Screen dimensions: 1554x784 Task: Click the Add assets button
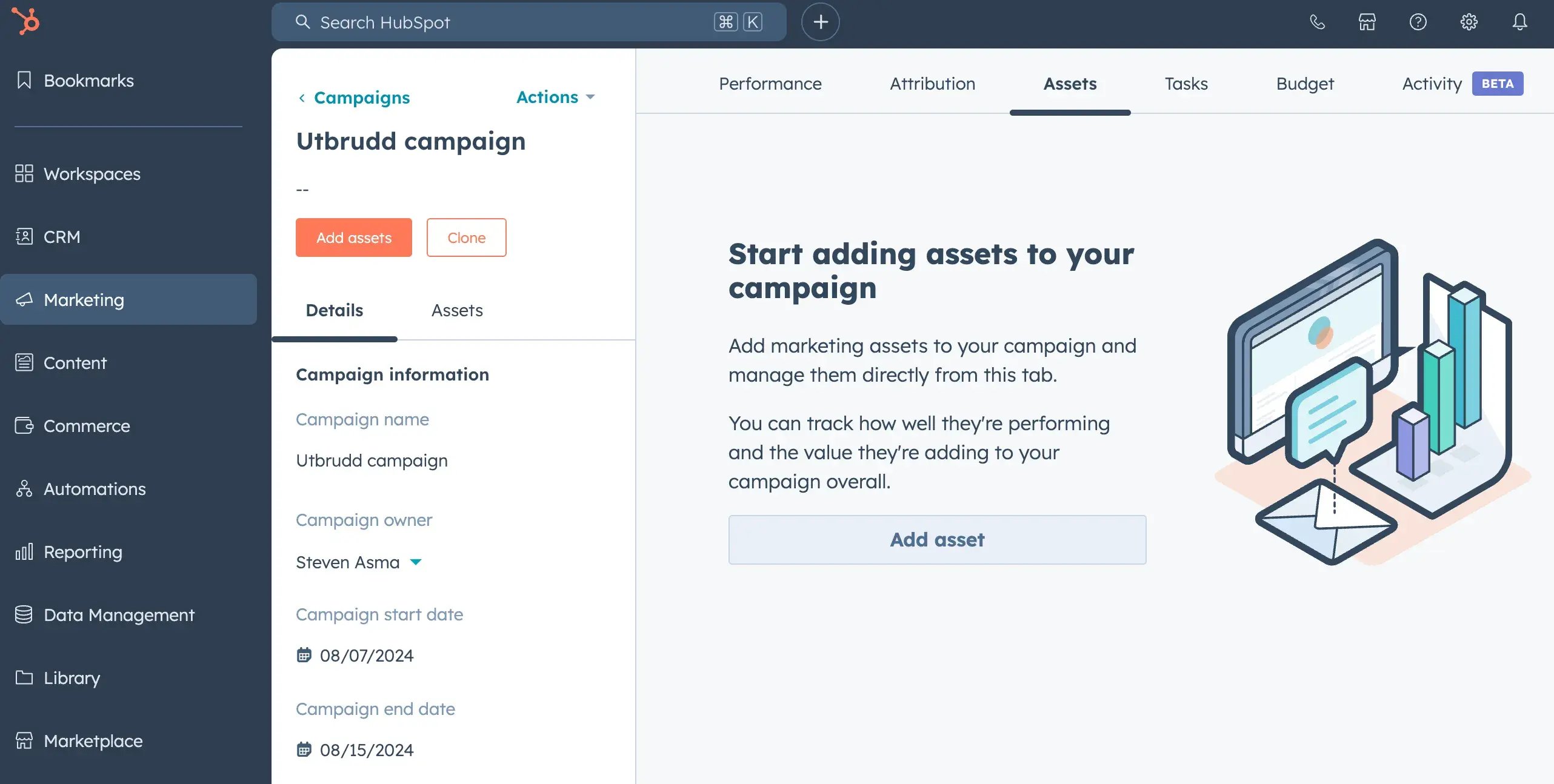click(353, 237)
